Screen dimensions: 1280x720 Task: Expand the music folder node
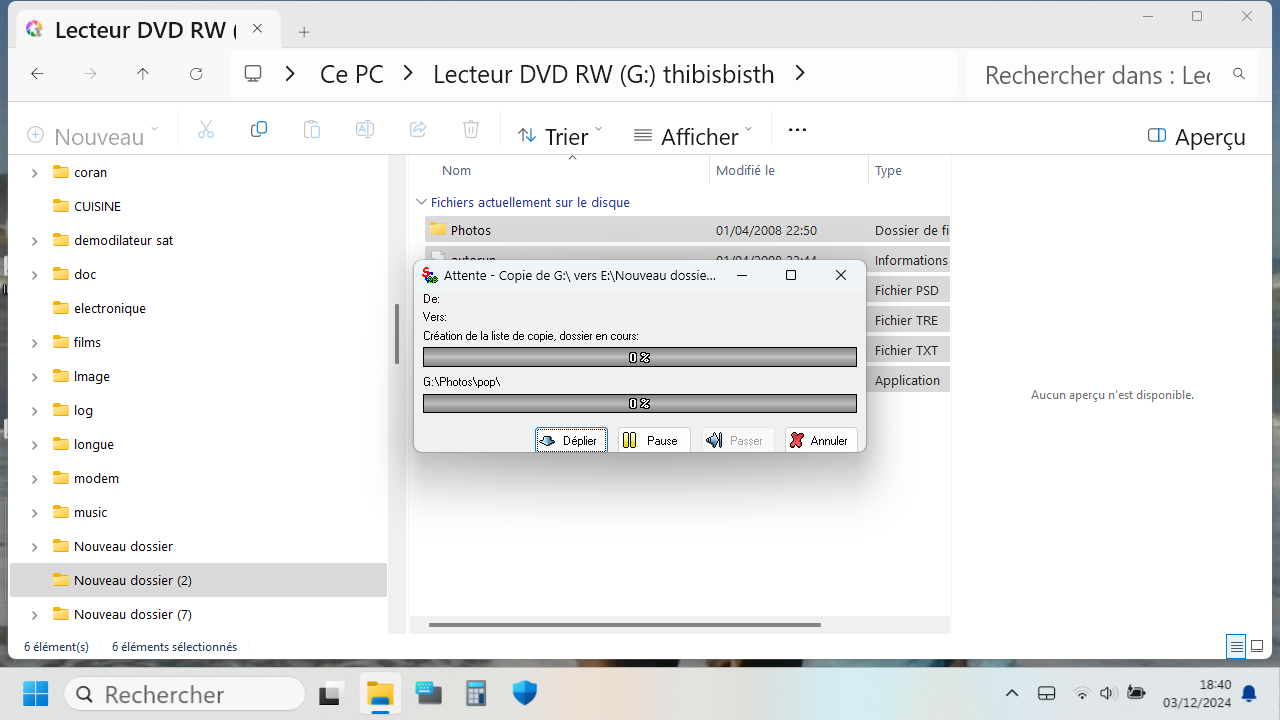[x=34, y=513]
